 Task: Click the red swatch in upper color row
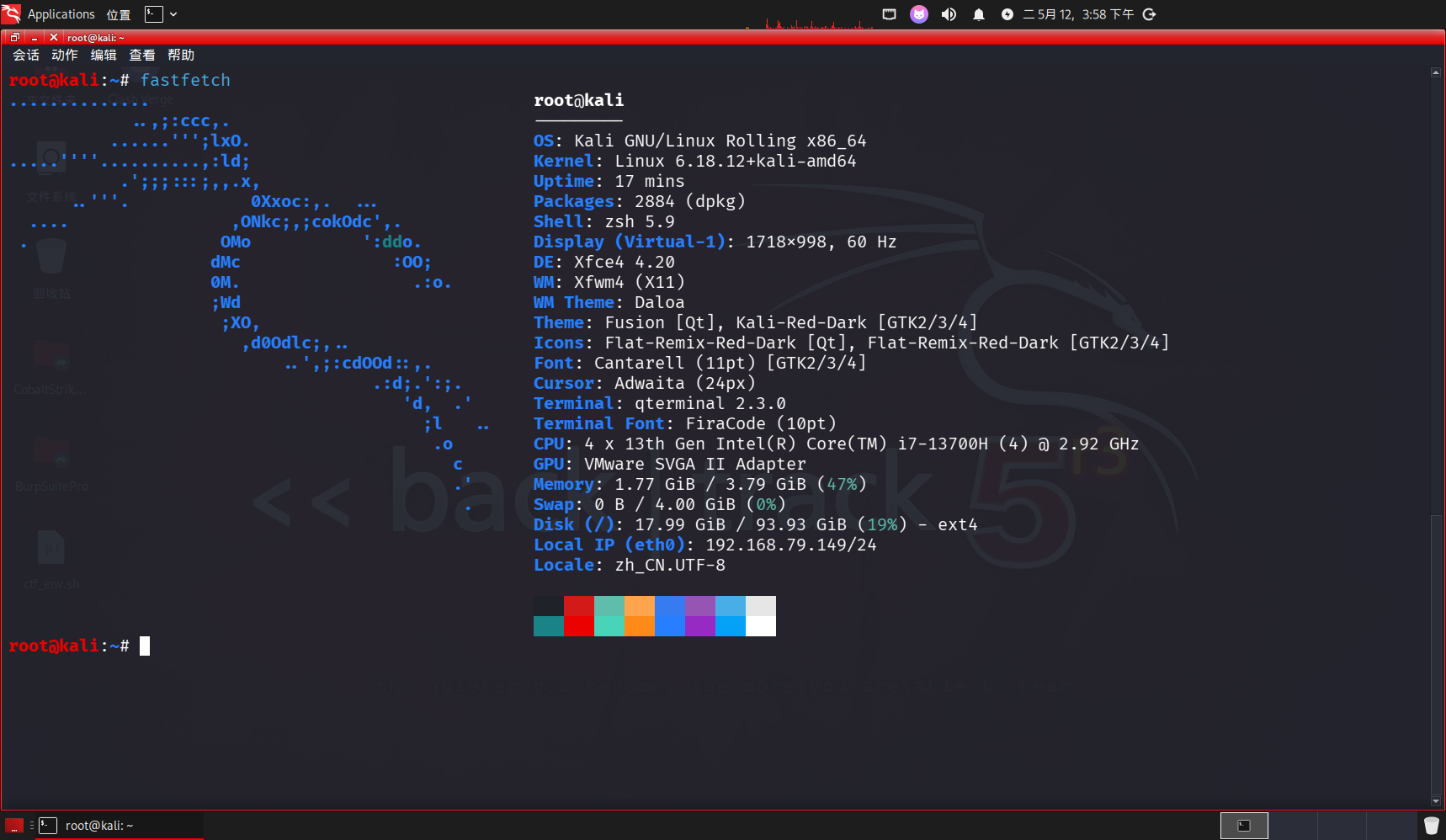click(579, 606)
